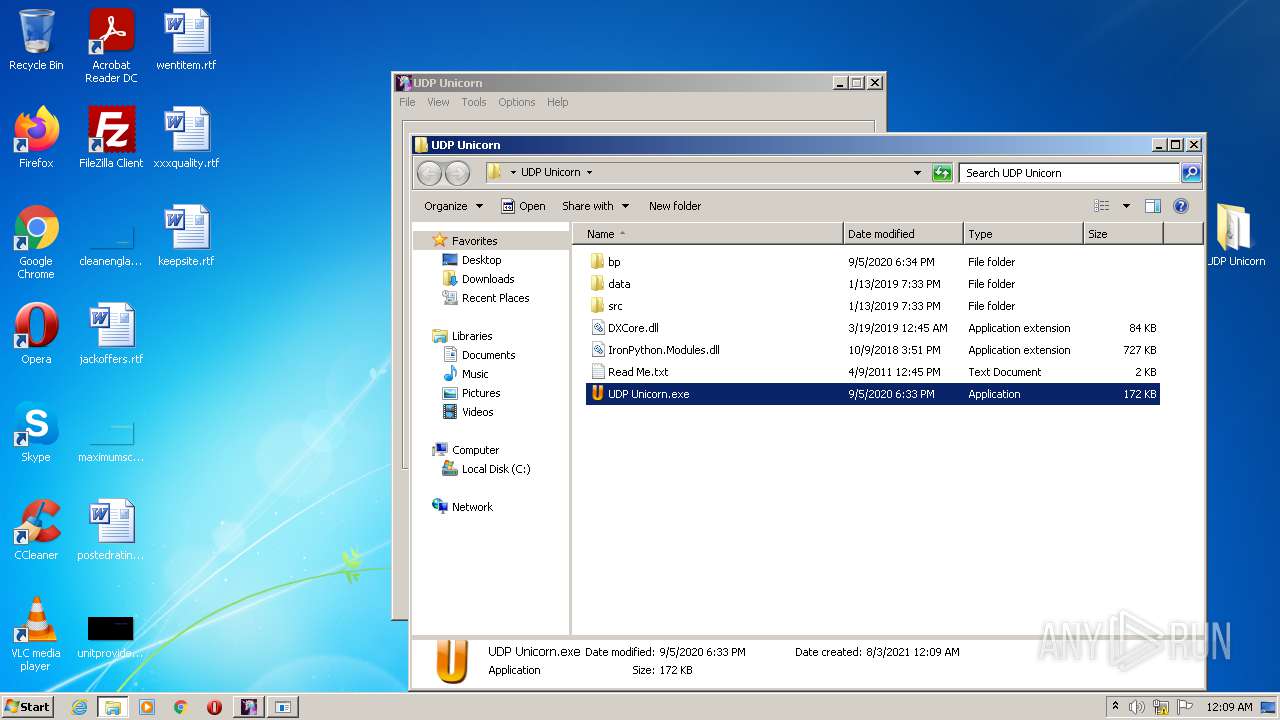
Task: Open the Recycle Bin desktop icon
Action: [x=36, y=40]
